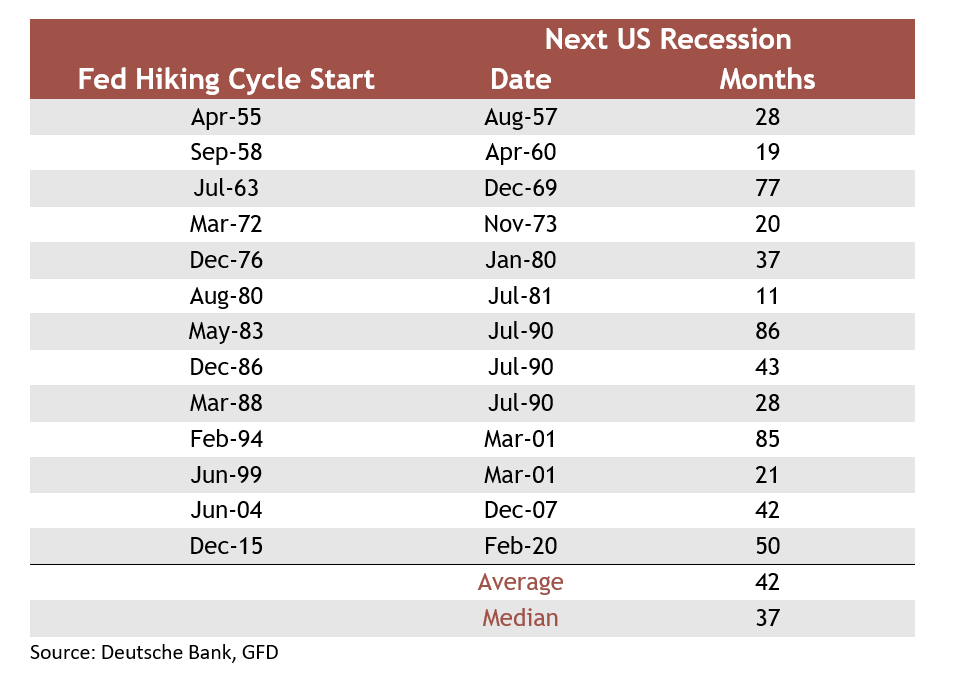Click the Feb-94 cycle start cell

(x=226, y=439)
